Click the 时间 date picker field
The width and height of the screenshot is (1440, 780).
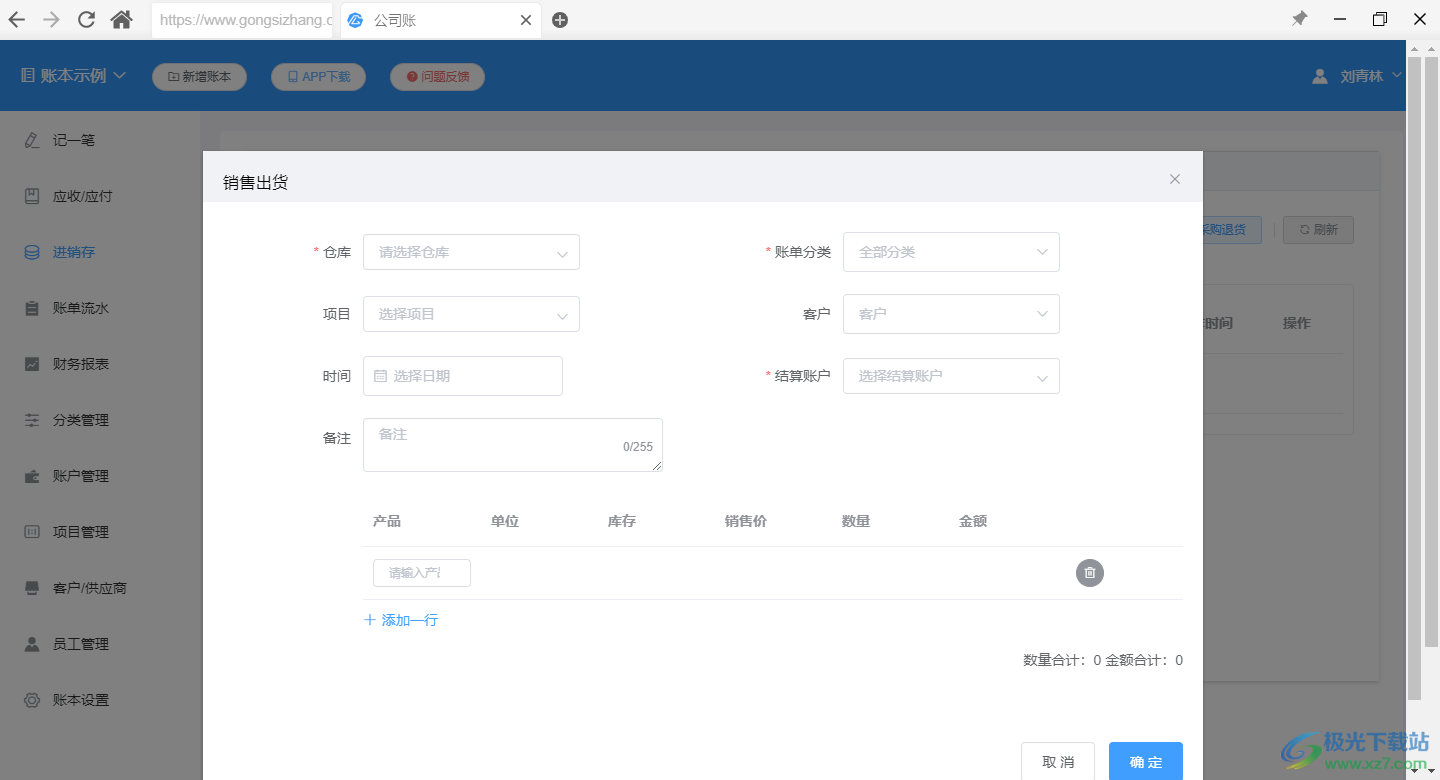pos(463,376)
